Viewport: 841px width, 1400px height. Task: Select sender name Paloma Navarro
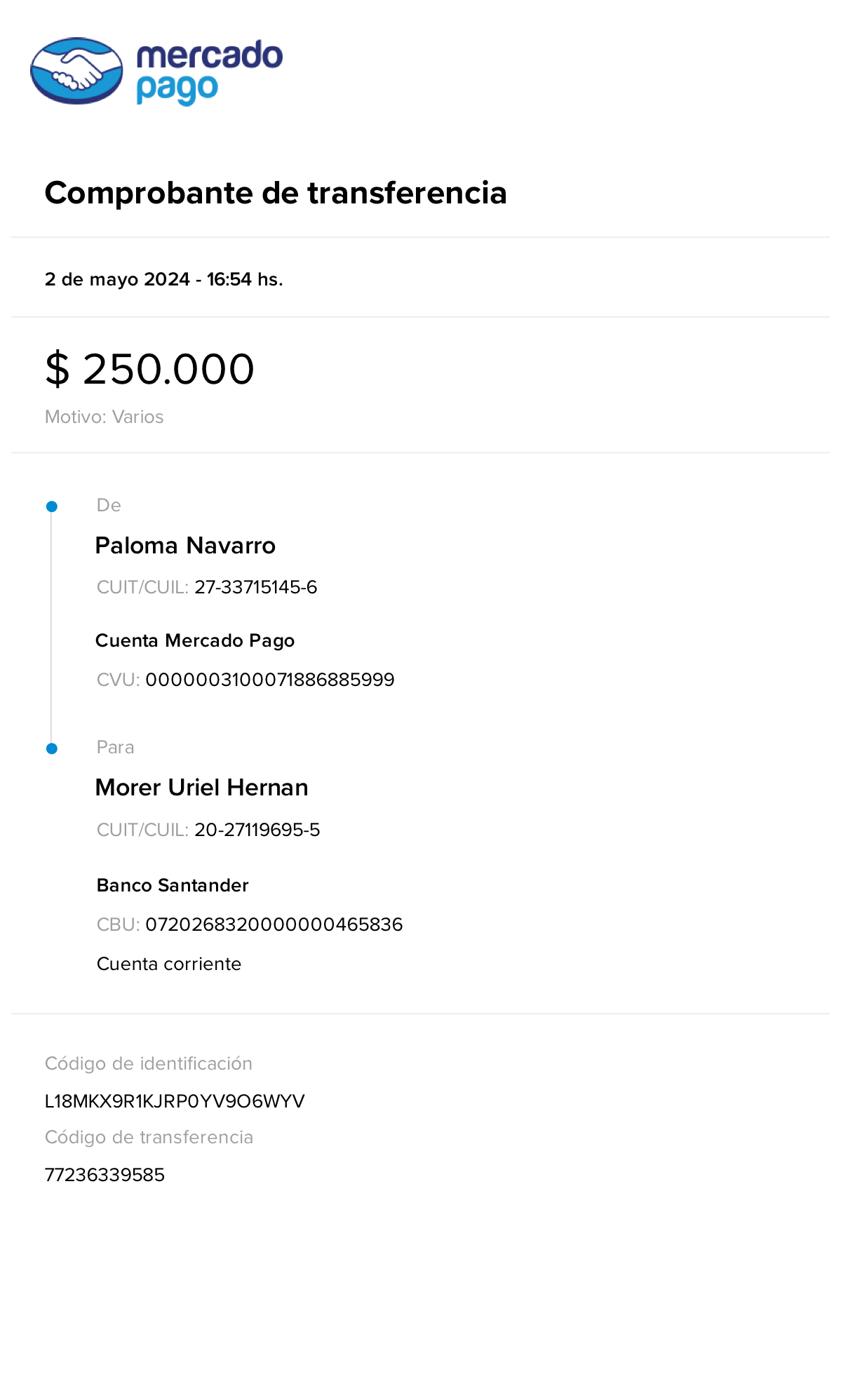coord(185,546)
